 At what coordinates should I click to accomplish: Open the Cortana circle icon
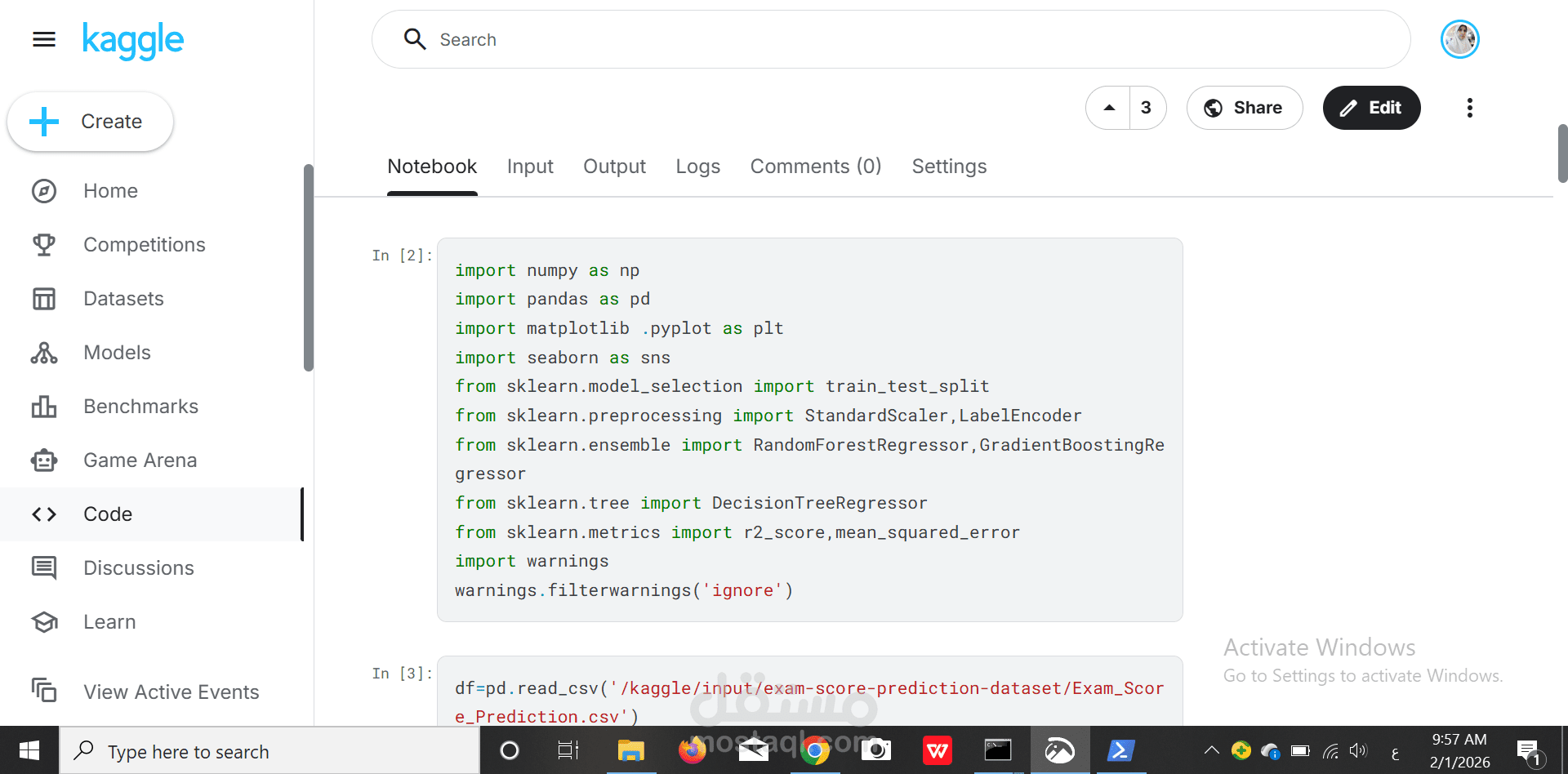pyautogui.click(x=509, y=750)
